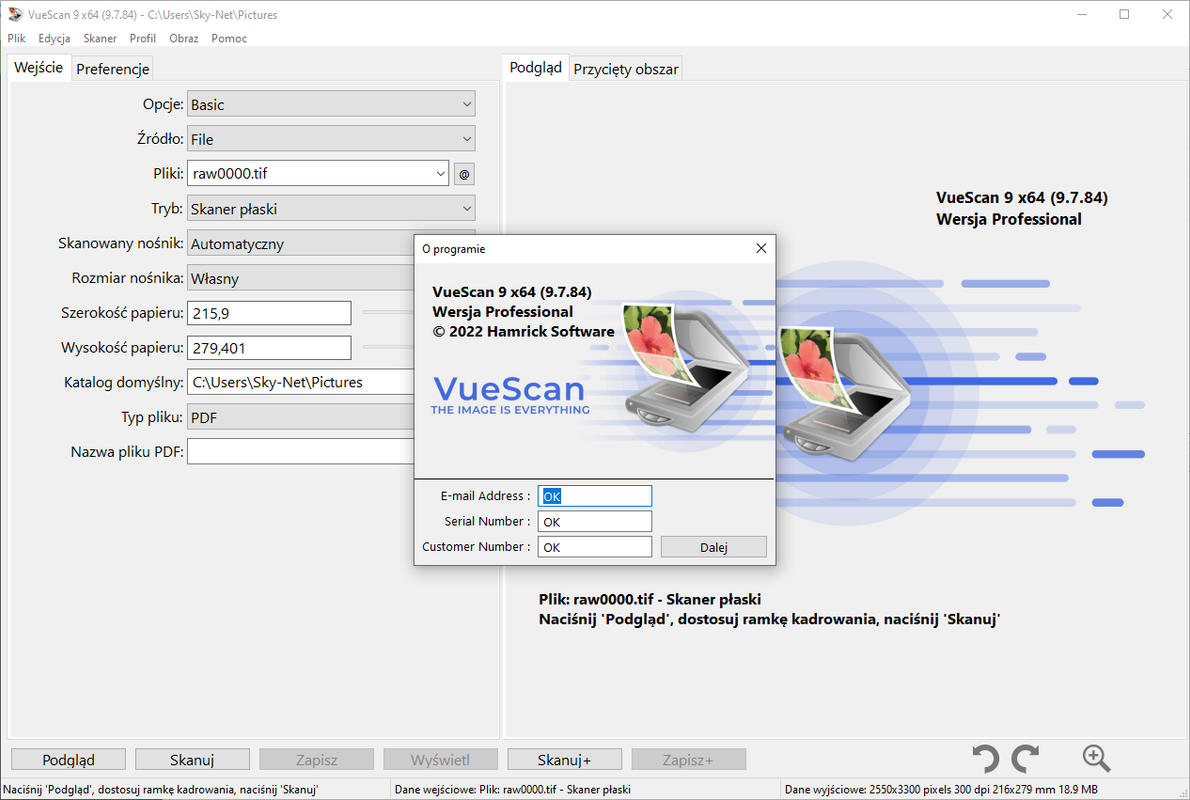The height and width of the screenshot is (800, 1190).
Task: Open the Plik menu
Action: coord(17,38)
